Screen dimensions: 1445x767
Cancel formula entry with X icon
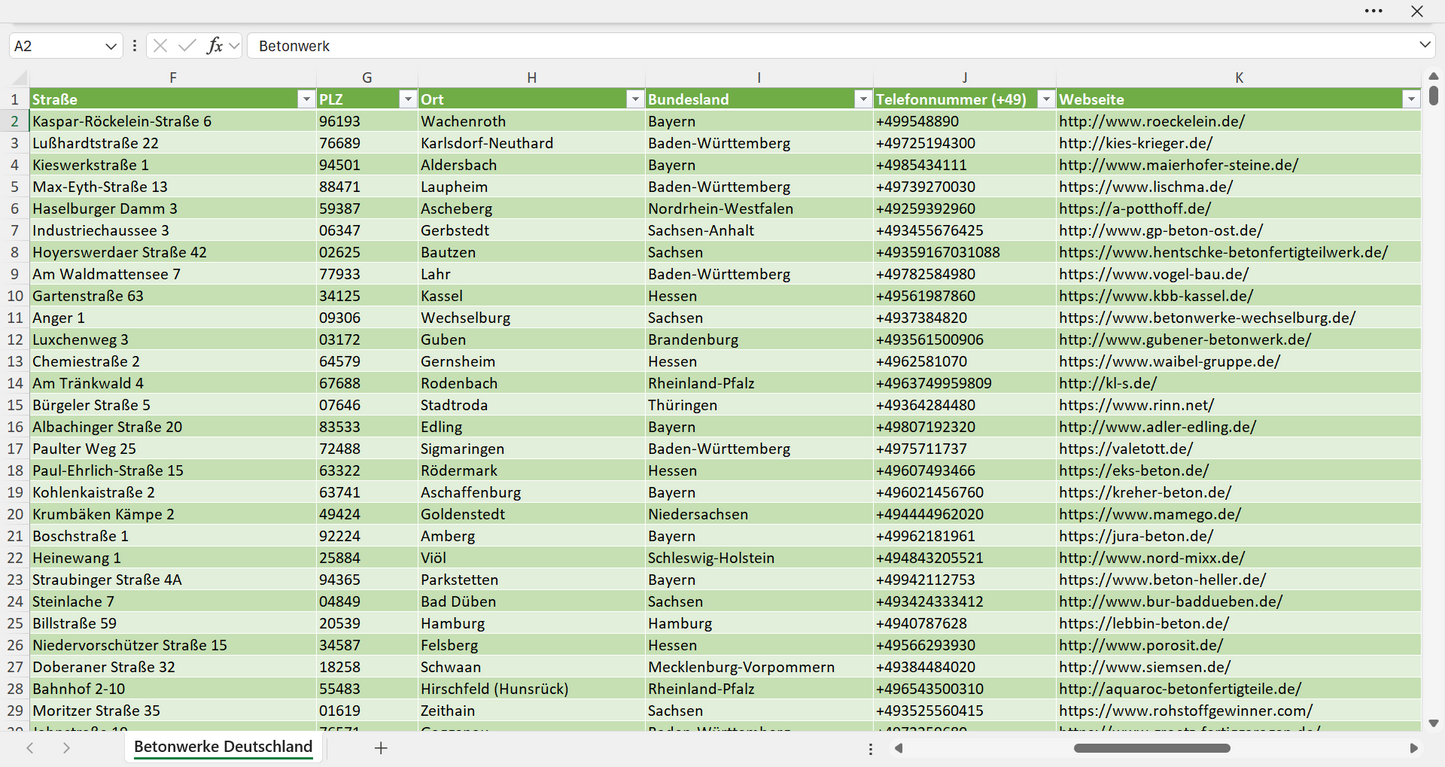click(161, 46)
